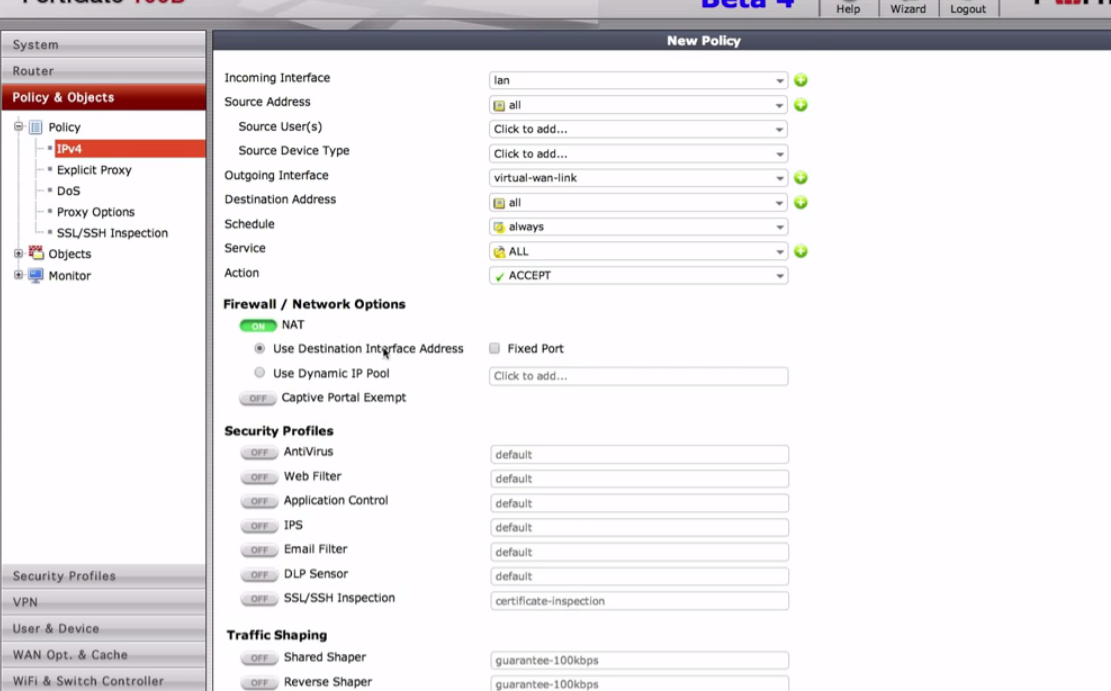The height and width of the screenshot is (691, 1111).
Task: Select Explicit Proxy policy item
Action: 94,170
